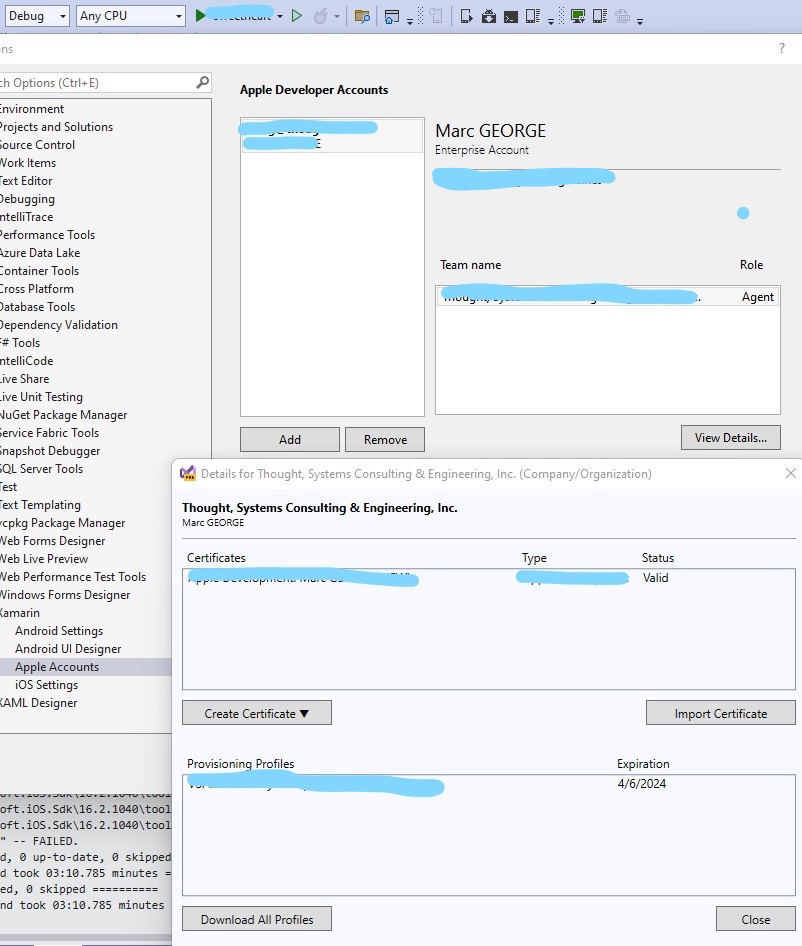Select the redacted account entry in accounts list
Image resolution: width=802 pixels, height=946 pixels.
tap(332, 135)
